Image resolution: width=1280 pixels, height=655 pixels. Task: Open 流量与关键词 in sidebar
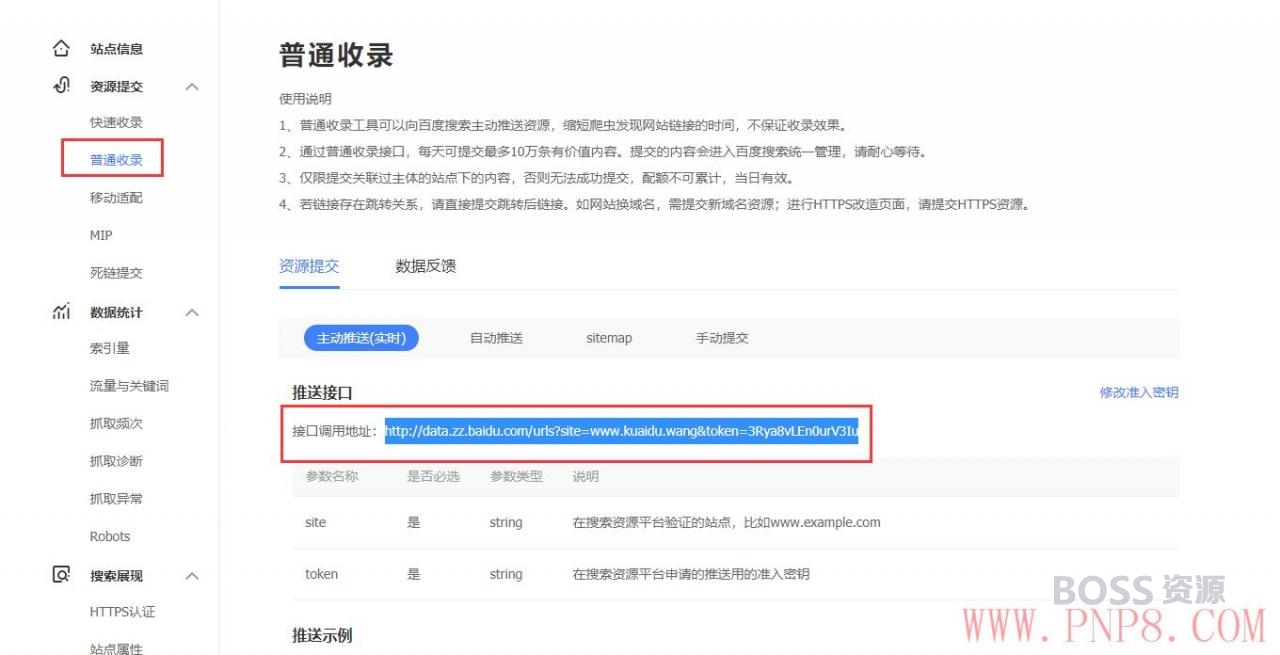pyautogui.click(x=129, y=386)
